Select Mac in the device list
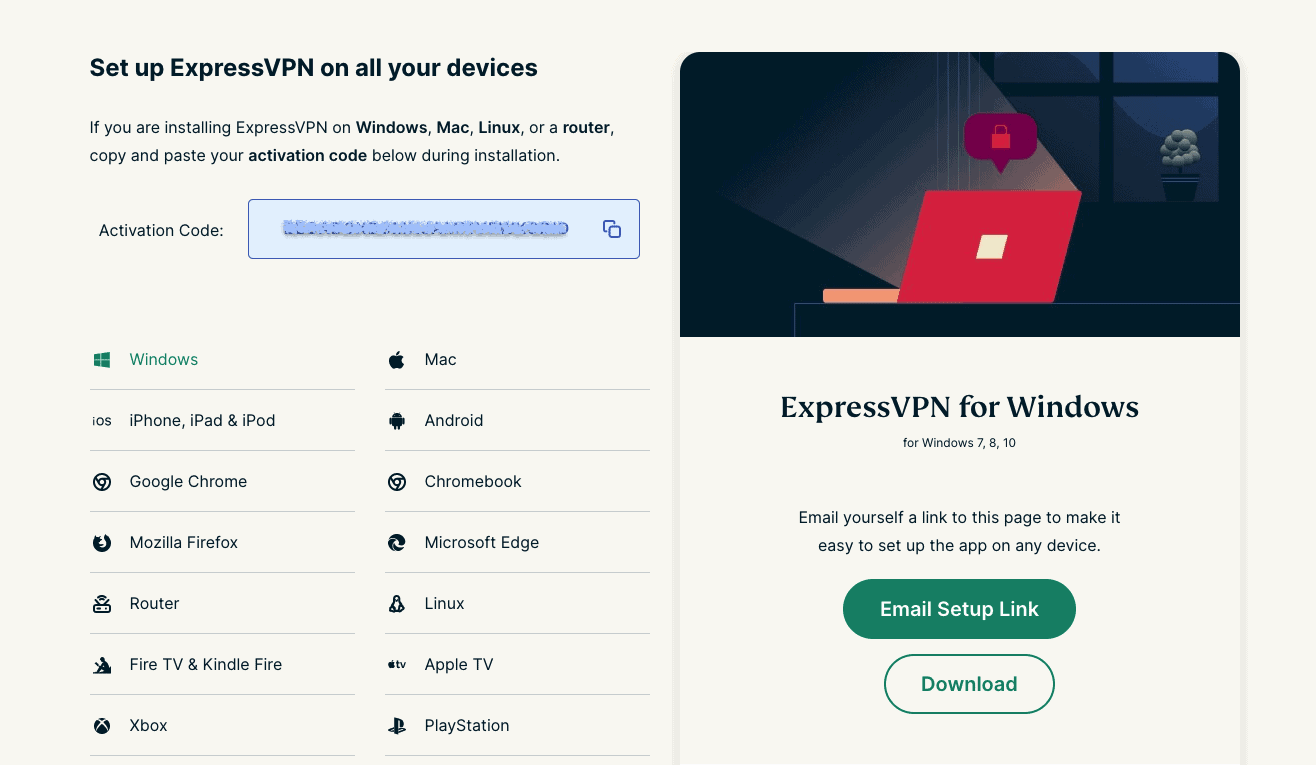 coord(517,360)
